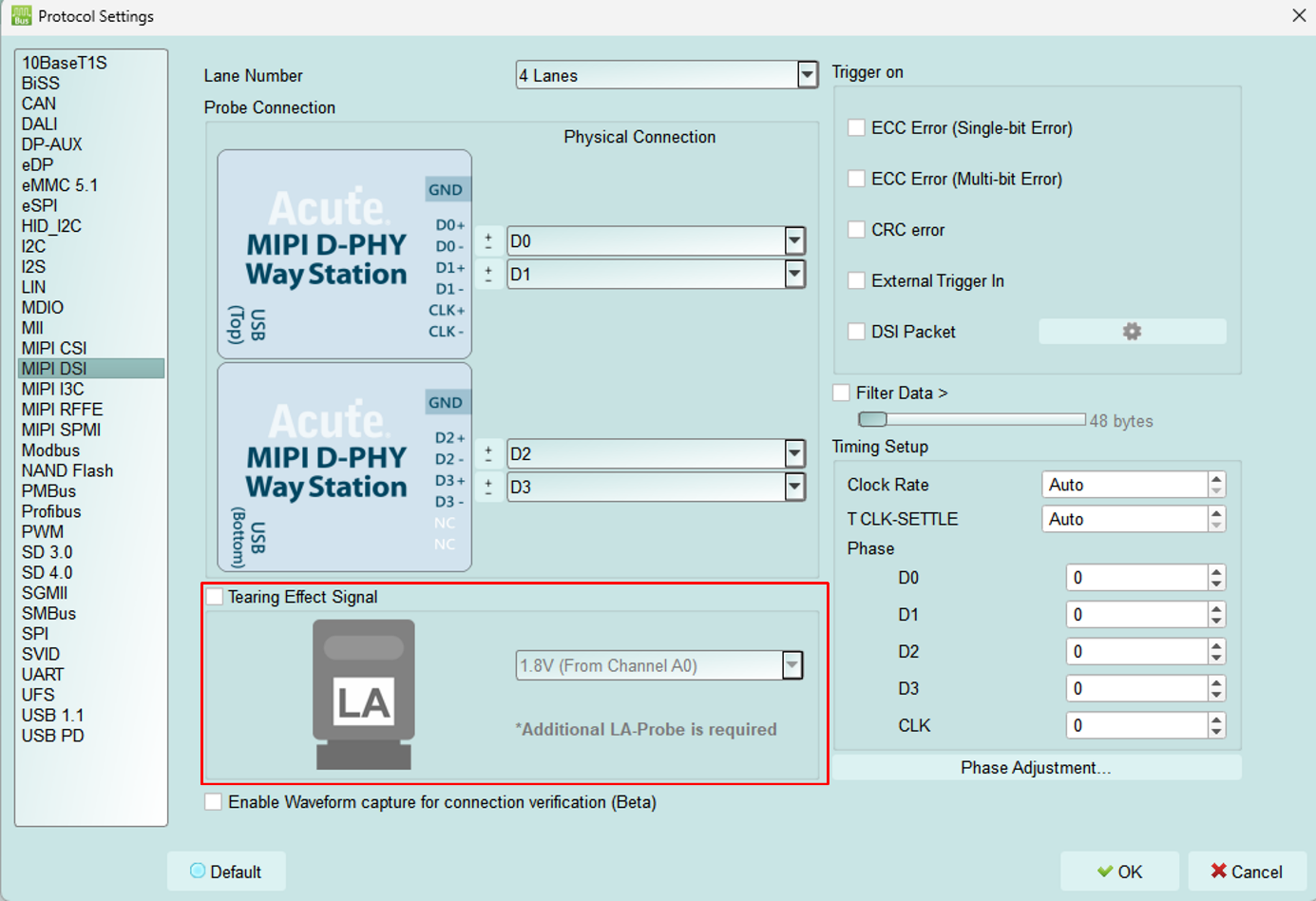Click T CLK-SETTLE Auto field
Screen dimensions: 1316x901
point(1125,519)
